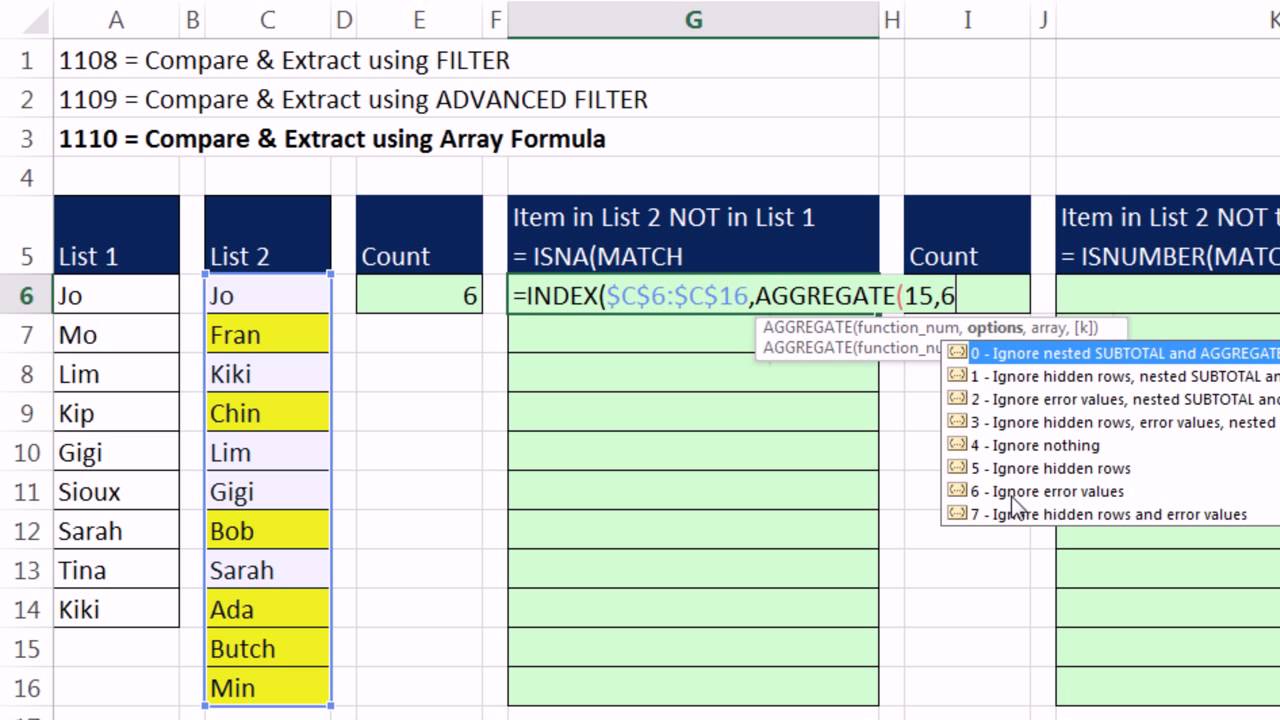The height and width of the screenshot is (720, 1280).
Task: Click yellow List 2 cell 'Bob'
Action: 267,531
